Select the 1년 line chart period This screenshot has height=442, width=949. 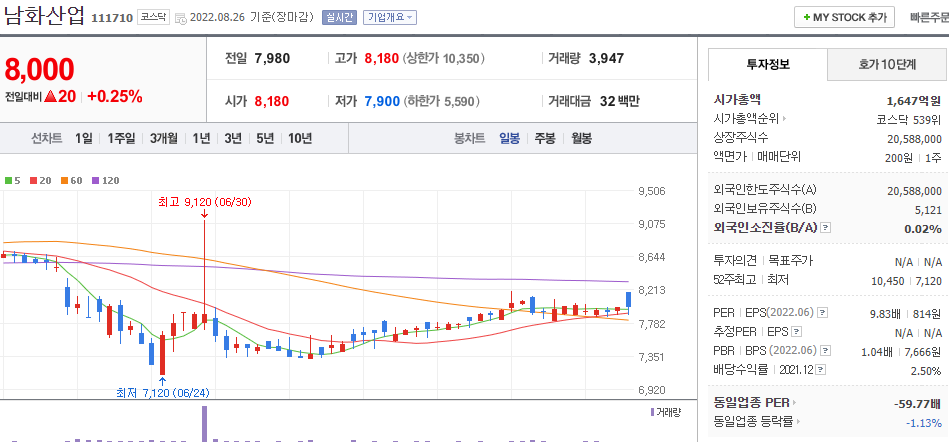(x=201, y=138)
